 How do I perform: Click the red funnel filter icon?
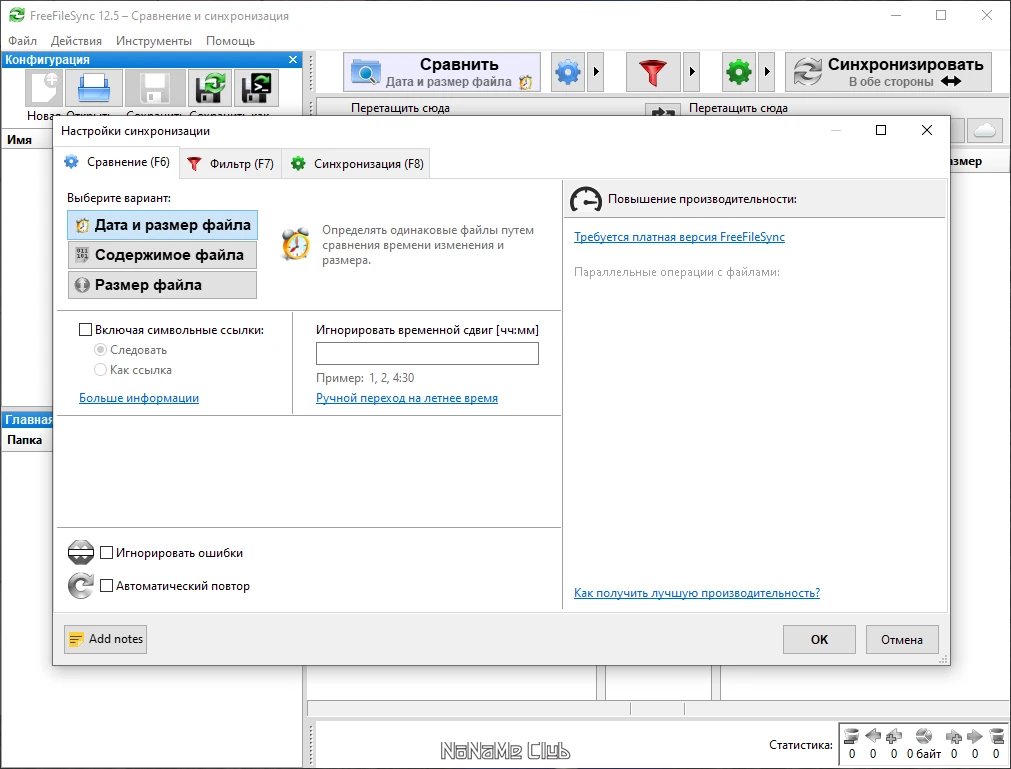tap(653, 72)
